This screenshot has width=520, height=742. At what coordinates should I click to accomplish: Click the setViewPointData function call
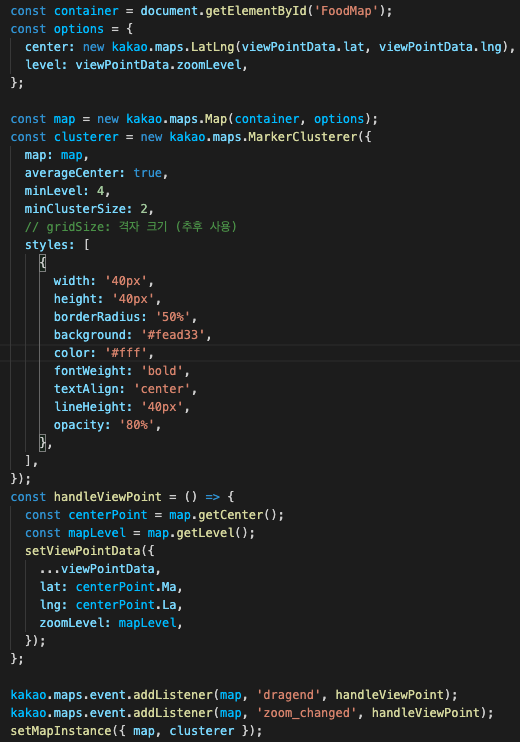point(82,551)
